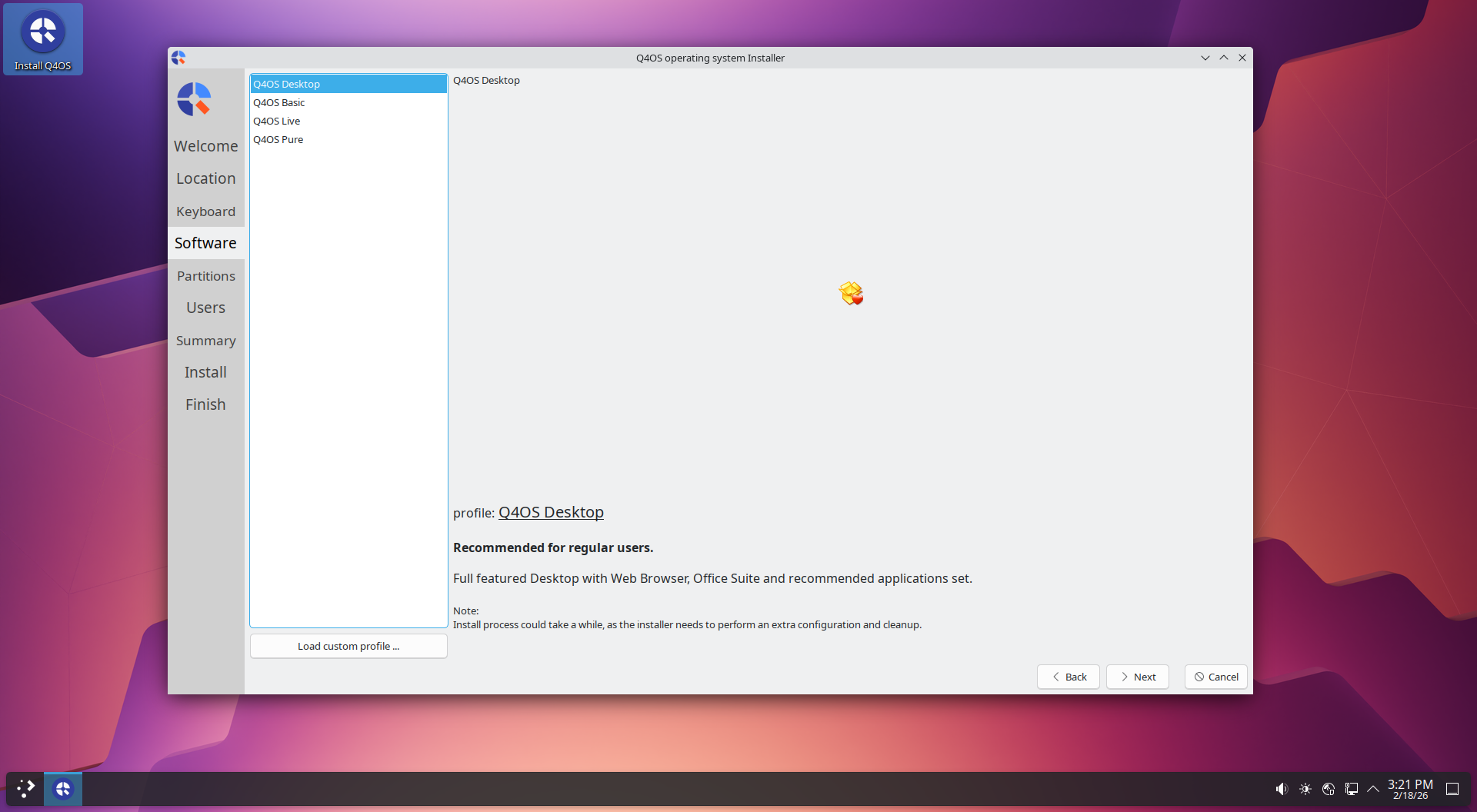Click the show desktop icon in taskbar
The image size is (1477, 812).
click(x=1452, y=789)
